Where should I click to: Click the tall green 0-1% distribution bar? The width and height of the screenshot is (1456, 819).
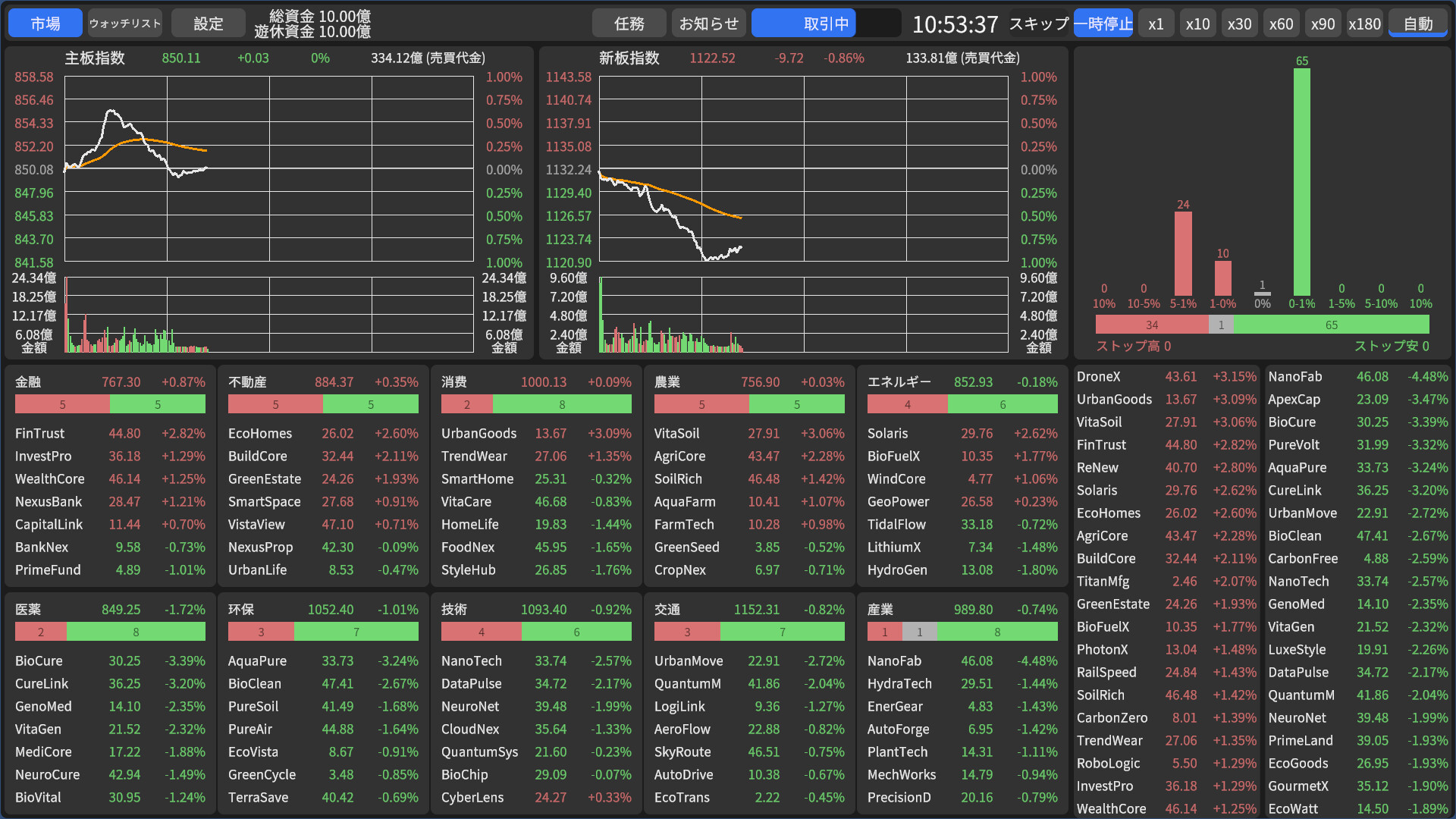pyautogui.click(x=1301, y=182)
